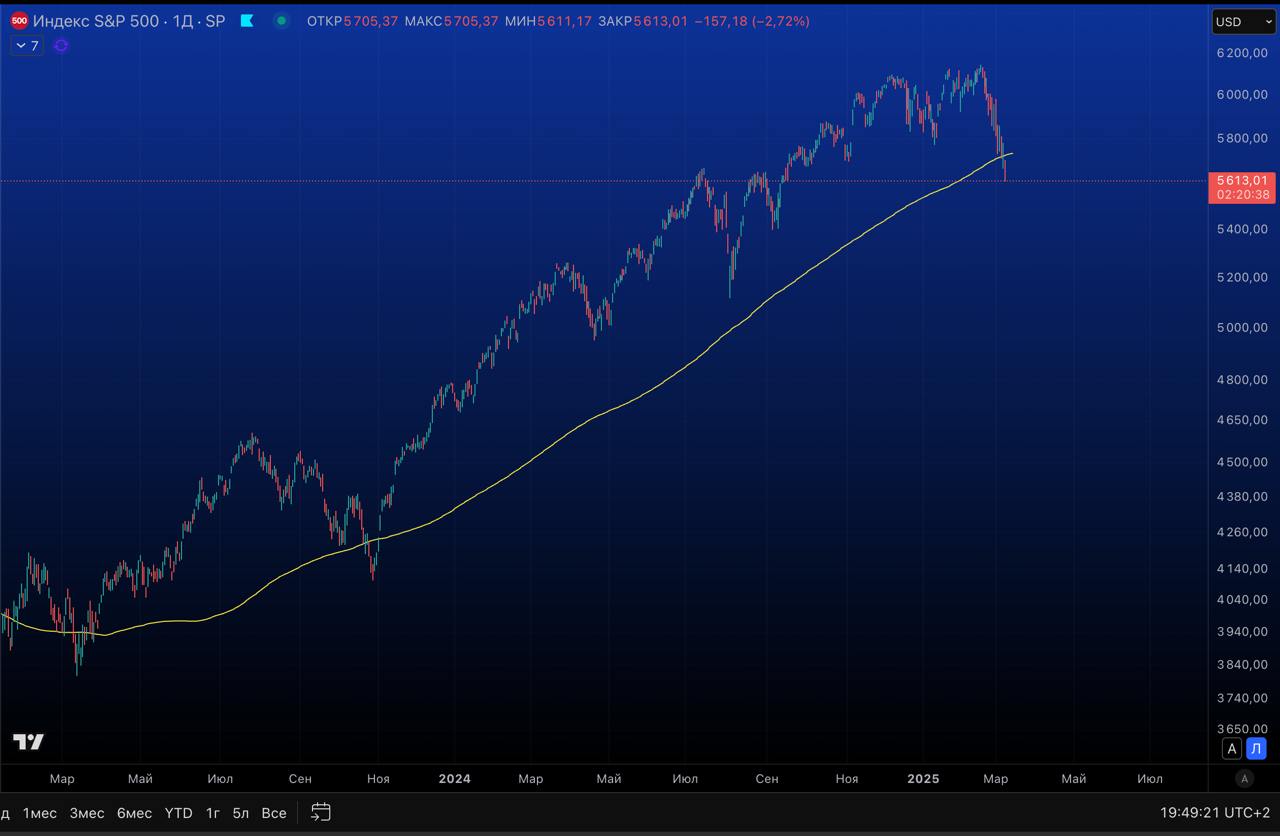Image resolution: width=1280 pixels, height=836 pixels.
Task: Click the 6 000,00 price scale label
Action: pyautogui.click(x=1241, y=95)
